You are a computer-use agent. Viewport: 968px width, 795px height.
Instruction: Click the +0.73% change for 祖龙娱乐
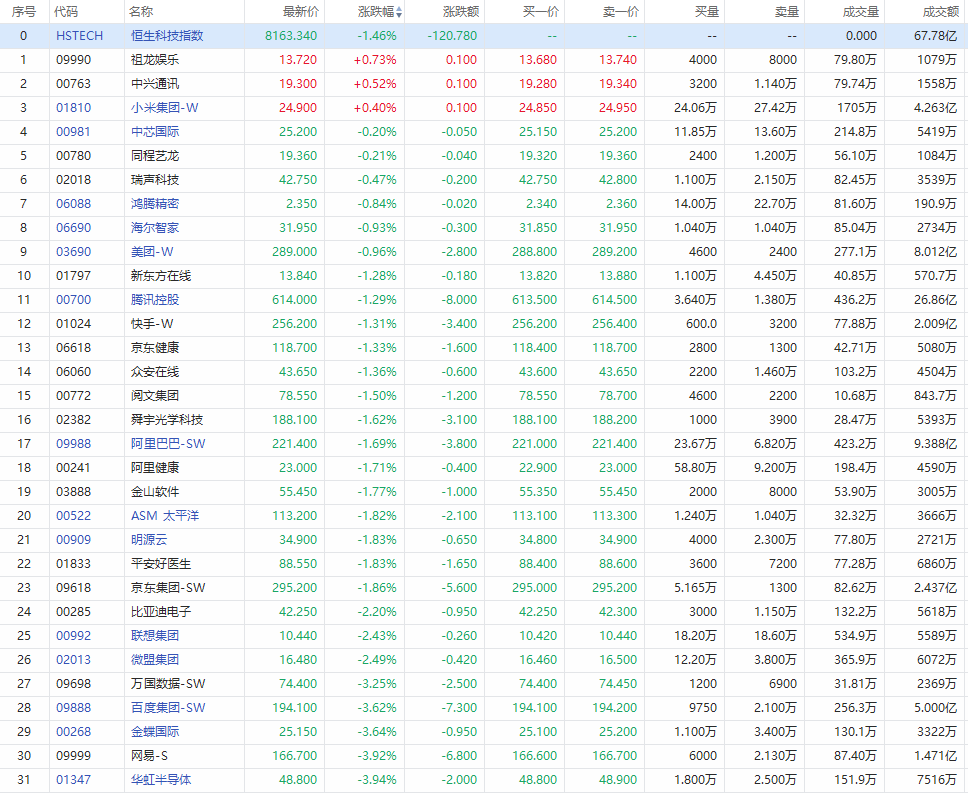pyautogui.click(x=375, y=60)
